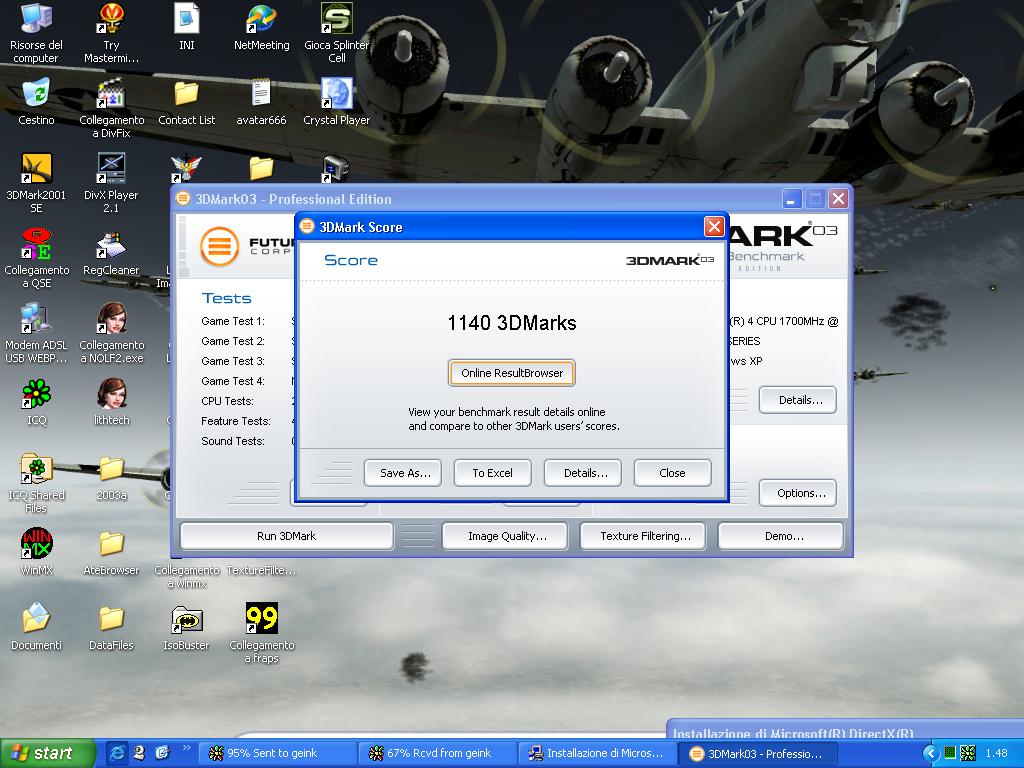
Task: Switch to the 95% Sent to geink task
Action: 277,754
